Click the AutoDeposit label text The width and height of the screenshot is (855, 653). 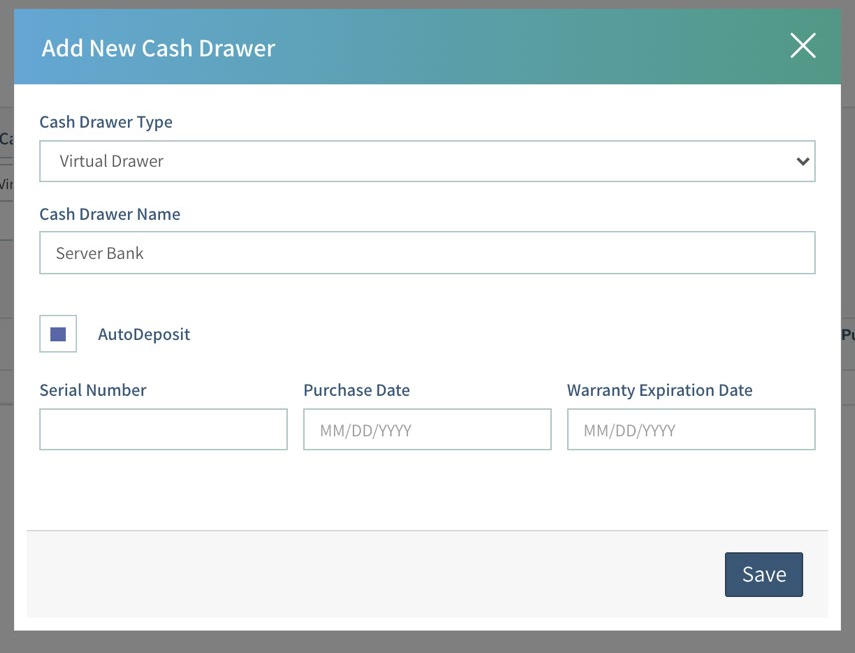click(x=144, y=334)
